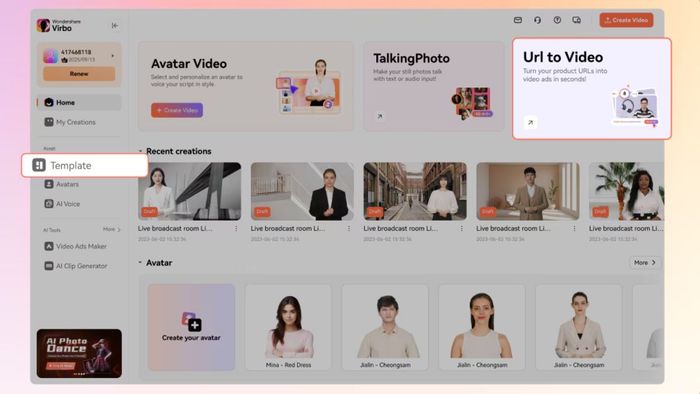Open the mail inbox icon in header
This screenshot has width=700, height=394.
point(518,20)
